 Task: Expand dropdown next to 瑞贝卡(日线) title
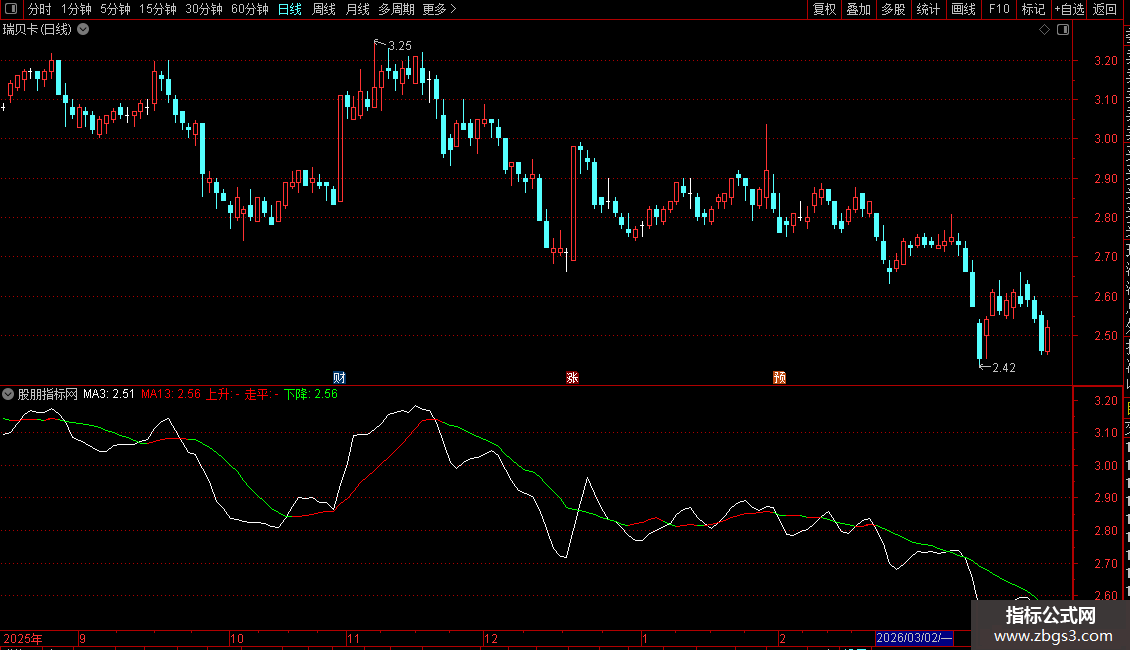point(83,30)
